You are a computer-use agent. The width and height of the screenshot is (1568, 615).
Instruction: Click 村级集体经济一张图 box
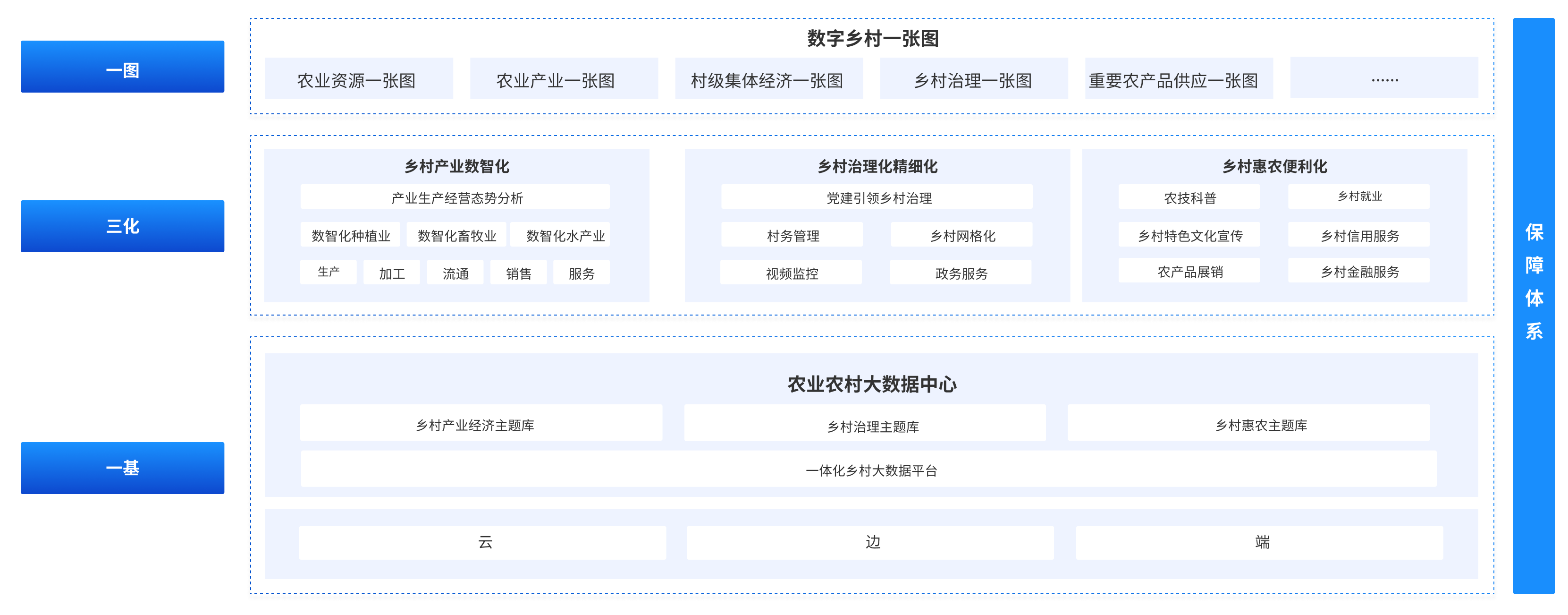768,79
